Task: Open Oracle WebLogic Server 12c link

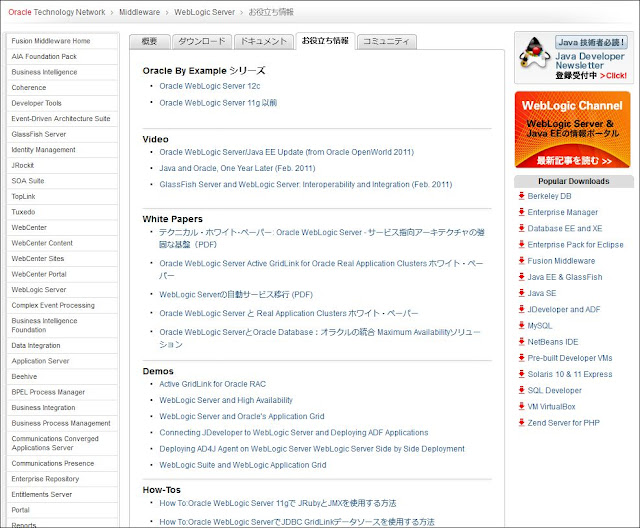Action: [210, 86]
